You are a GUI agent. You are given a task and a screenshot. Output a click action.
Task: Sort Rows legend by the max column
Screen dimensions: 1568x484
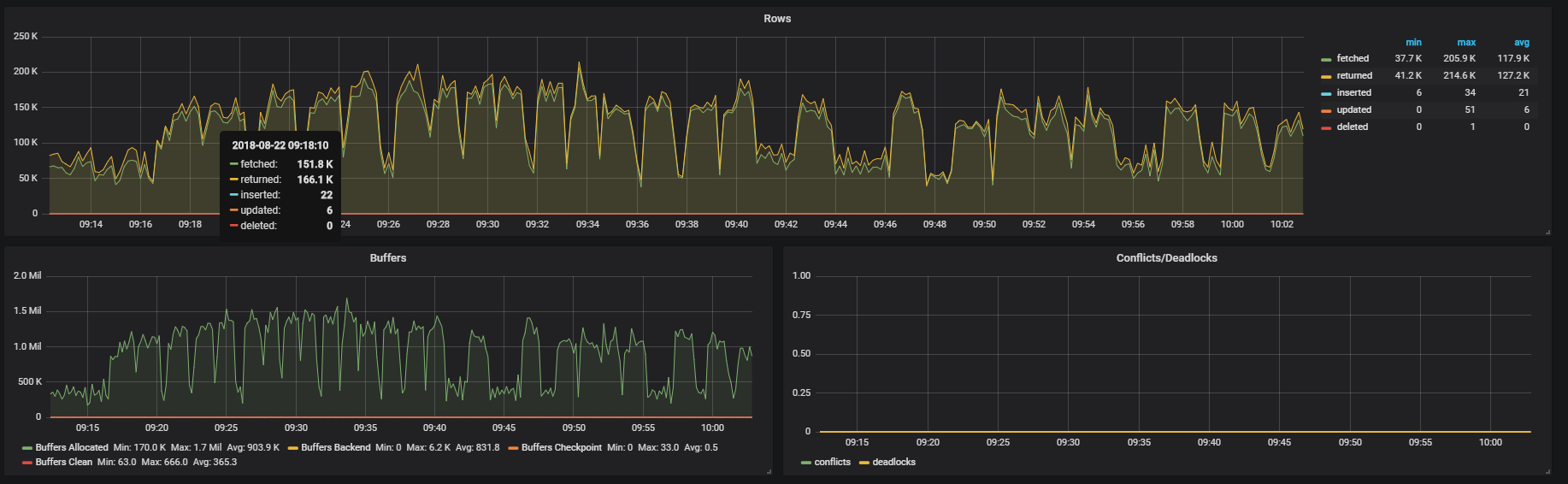[1466, 42]
